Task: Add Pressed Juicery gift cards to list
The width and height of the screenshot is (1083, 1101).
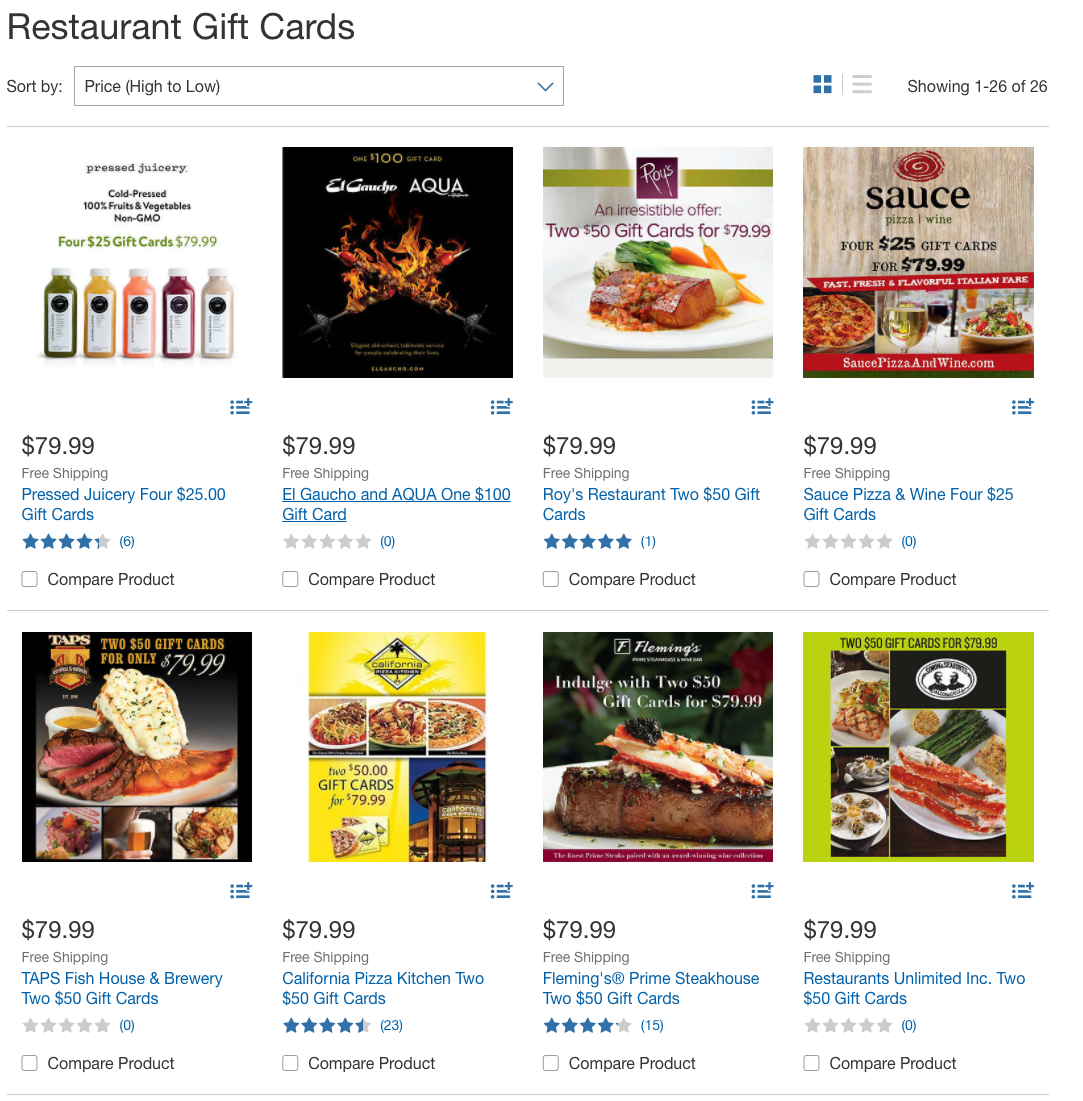Action: (240, 407)
